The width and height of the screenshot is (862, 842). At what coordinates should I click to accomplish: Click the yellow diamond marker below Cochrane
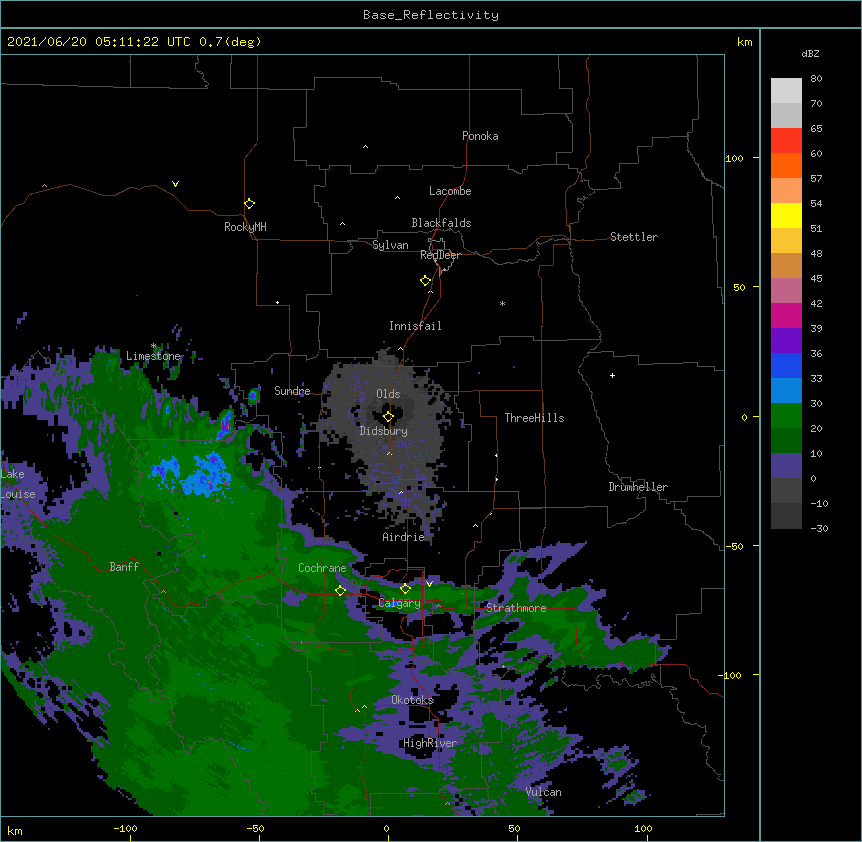click(340, 591)
